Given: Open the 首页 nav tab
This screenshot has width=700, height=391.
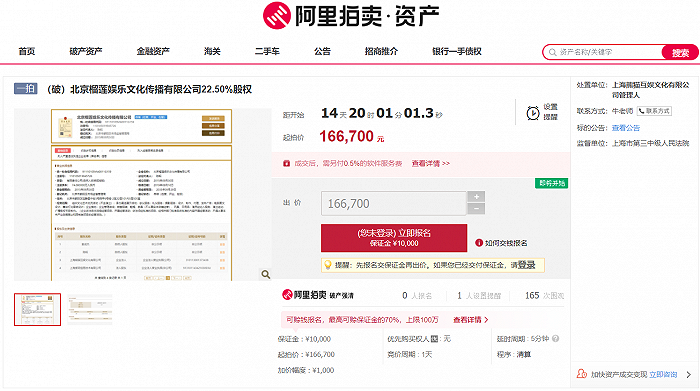Looking at the screenshot, I should 27,51.
